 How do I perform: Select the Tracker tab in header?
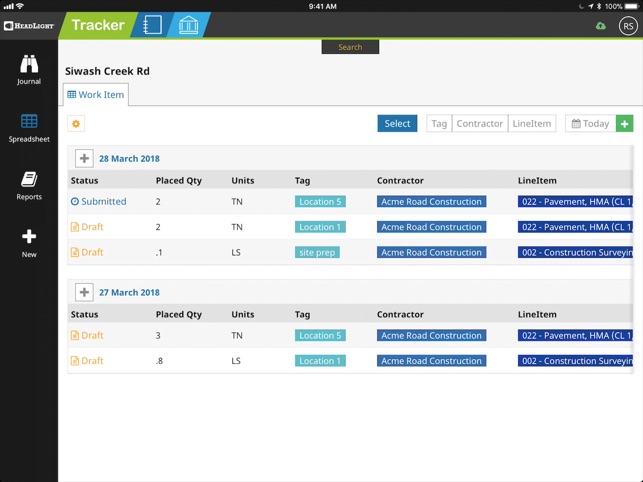click(98, 25)
